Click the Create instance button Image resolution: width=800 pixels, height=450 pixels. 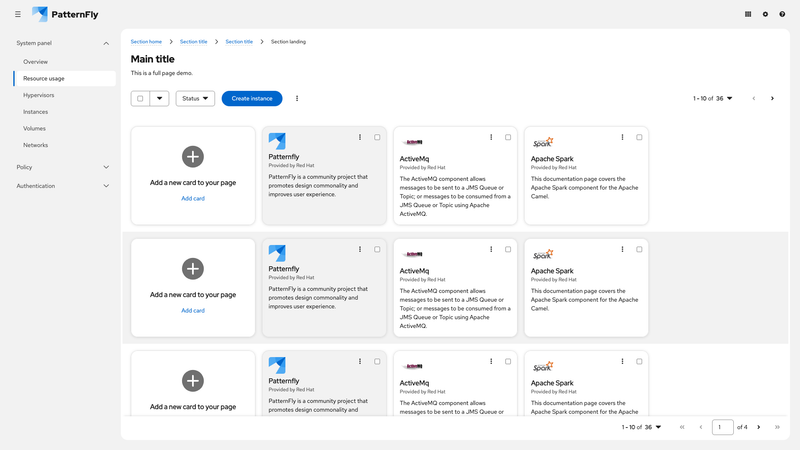coord(252,98)
